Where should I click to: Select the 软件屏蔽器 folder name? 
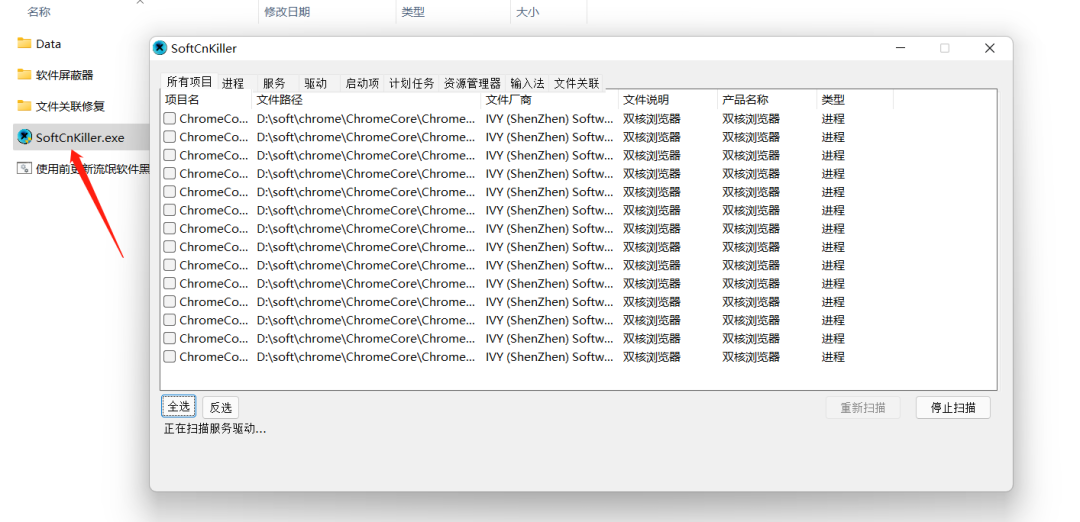tap(65, 74)
